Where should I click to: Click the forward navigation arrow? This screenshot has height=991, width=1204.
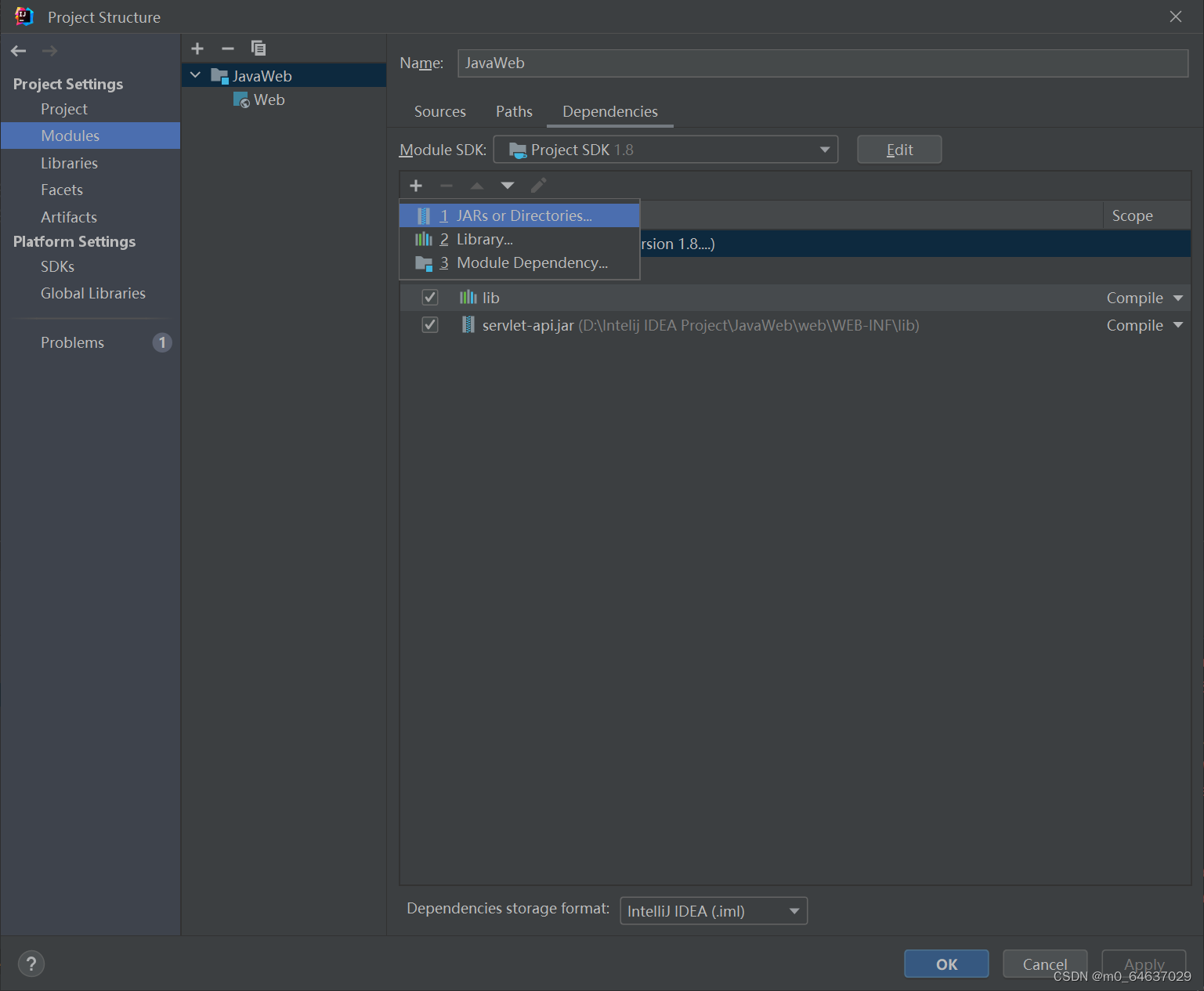point(49,51)
